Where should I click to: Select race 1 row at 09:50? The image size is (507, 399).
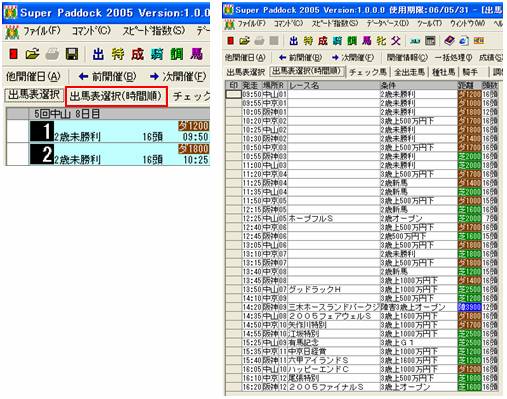(108, 131)
